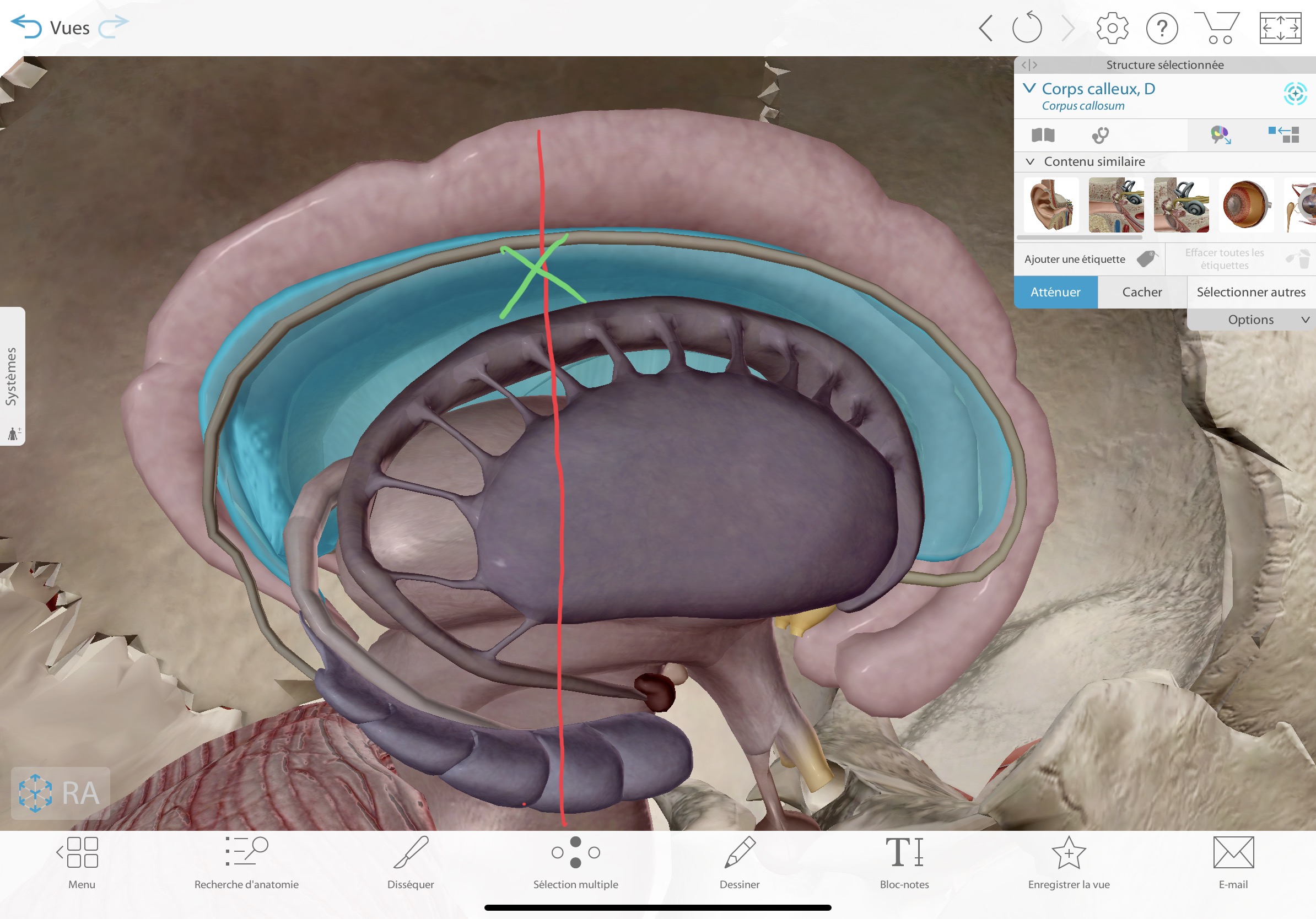Open stethoscope pathology icon
Viewport: 1316px width, 919px height.
pos(1100,135)
